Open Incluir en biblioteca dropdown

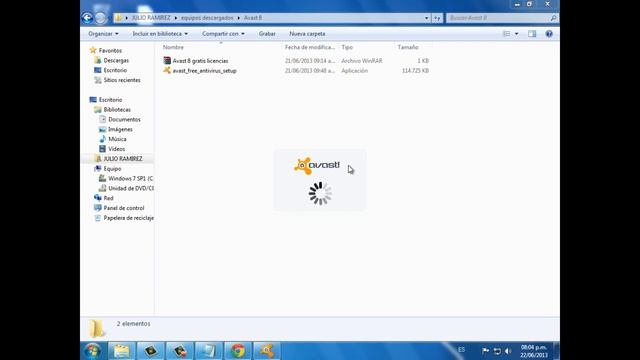[160, 33]
